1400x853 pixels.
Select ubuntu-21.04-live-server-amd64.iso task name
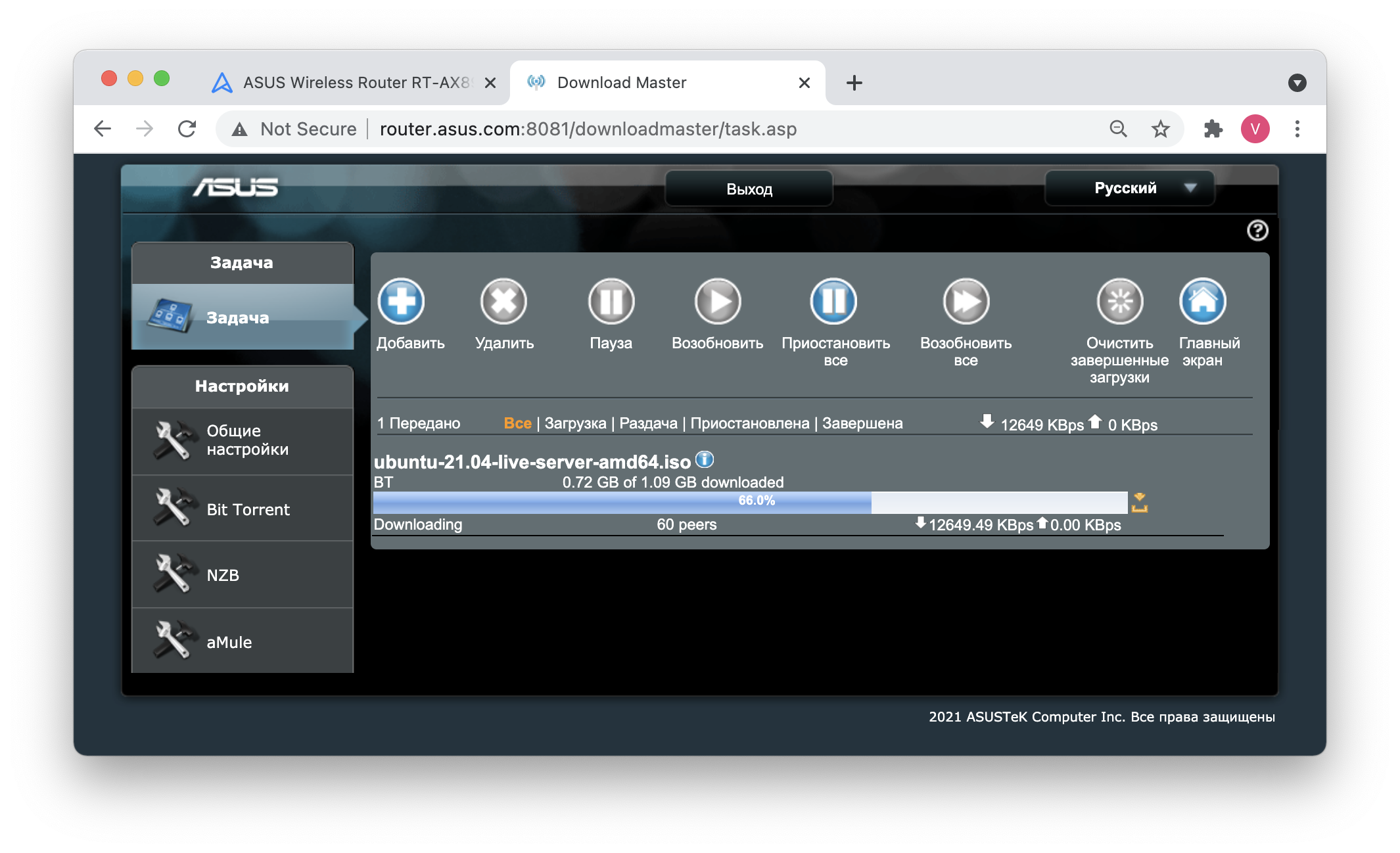point(532,461)
